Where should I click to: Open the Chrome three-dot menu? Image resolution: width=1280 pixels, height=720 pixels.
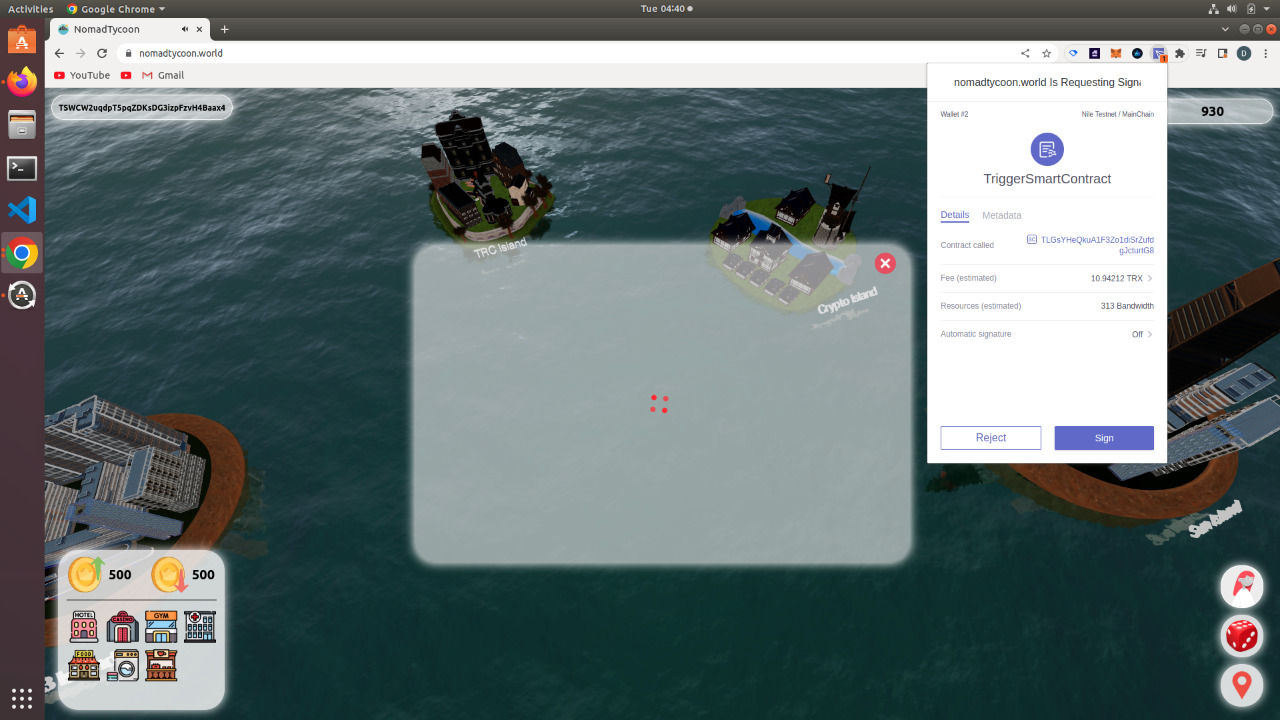pos(1266,53)
